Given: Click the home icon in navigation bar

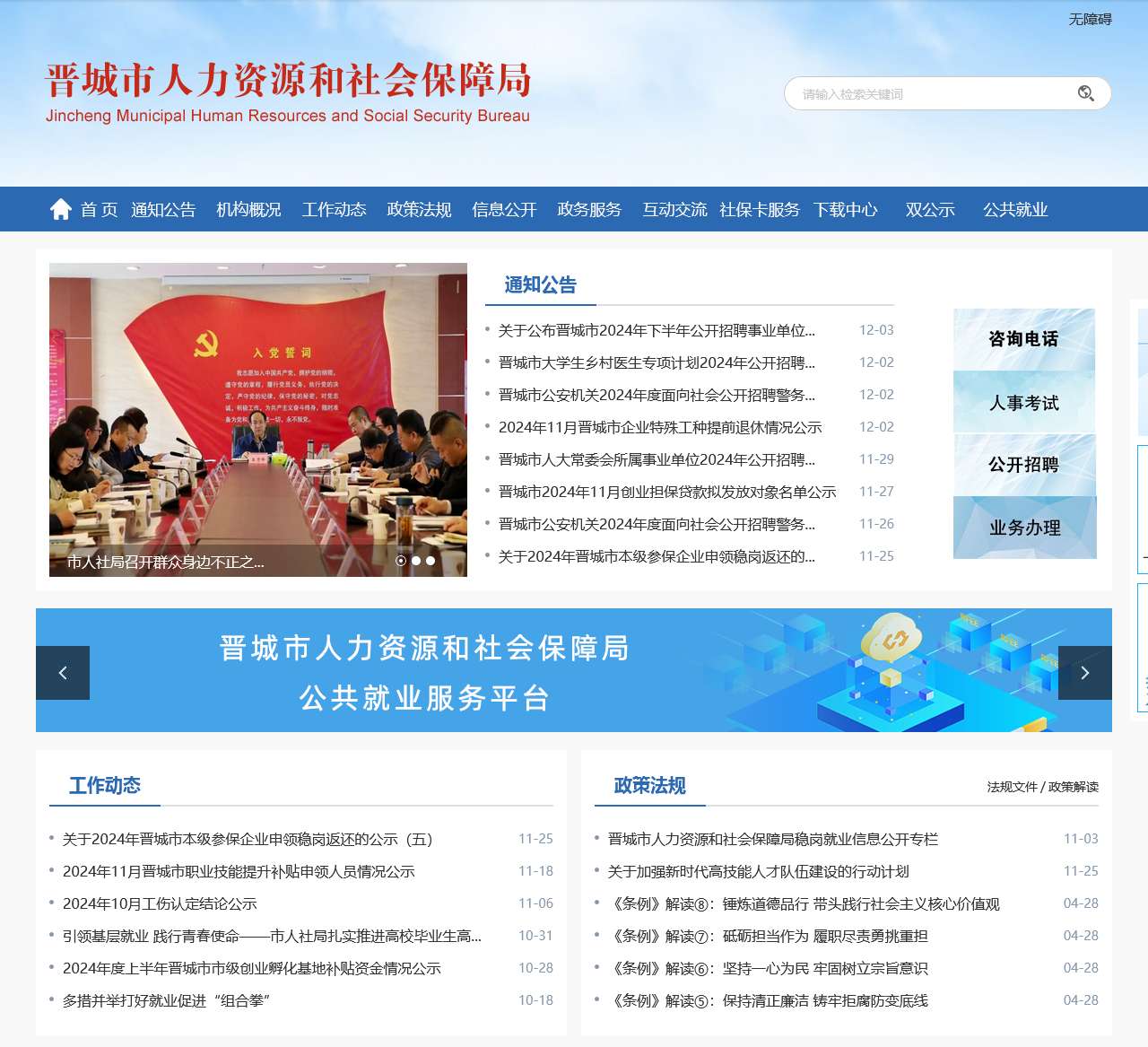Looking at the screenshot, I should (61, 209).
